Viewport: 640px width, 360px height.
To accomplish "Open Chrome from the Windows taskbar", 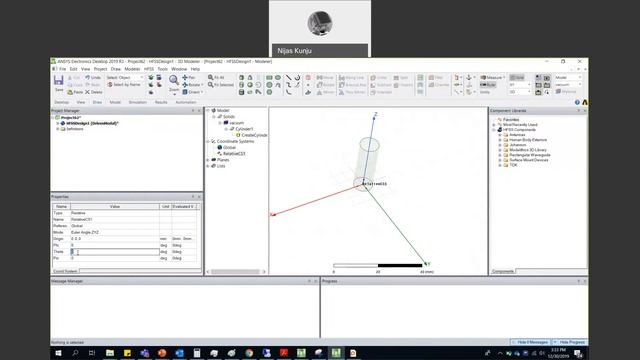I will (249, 353).
